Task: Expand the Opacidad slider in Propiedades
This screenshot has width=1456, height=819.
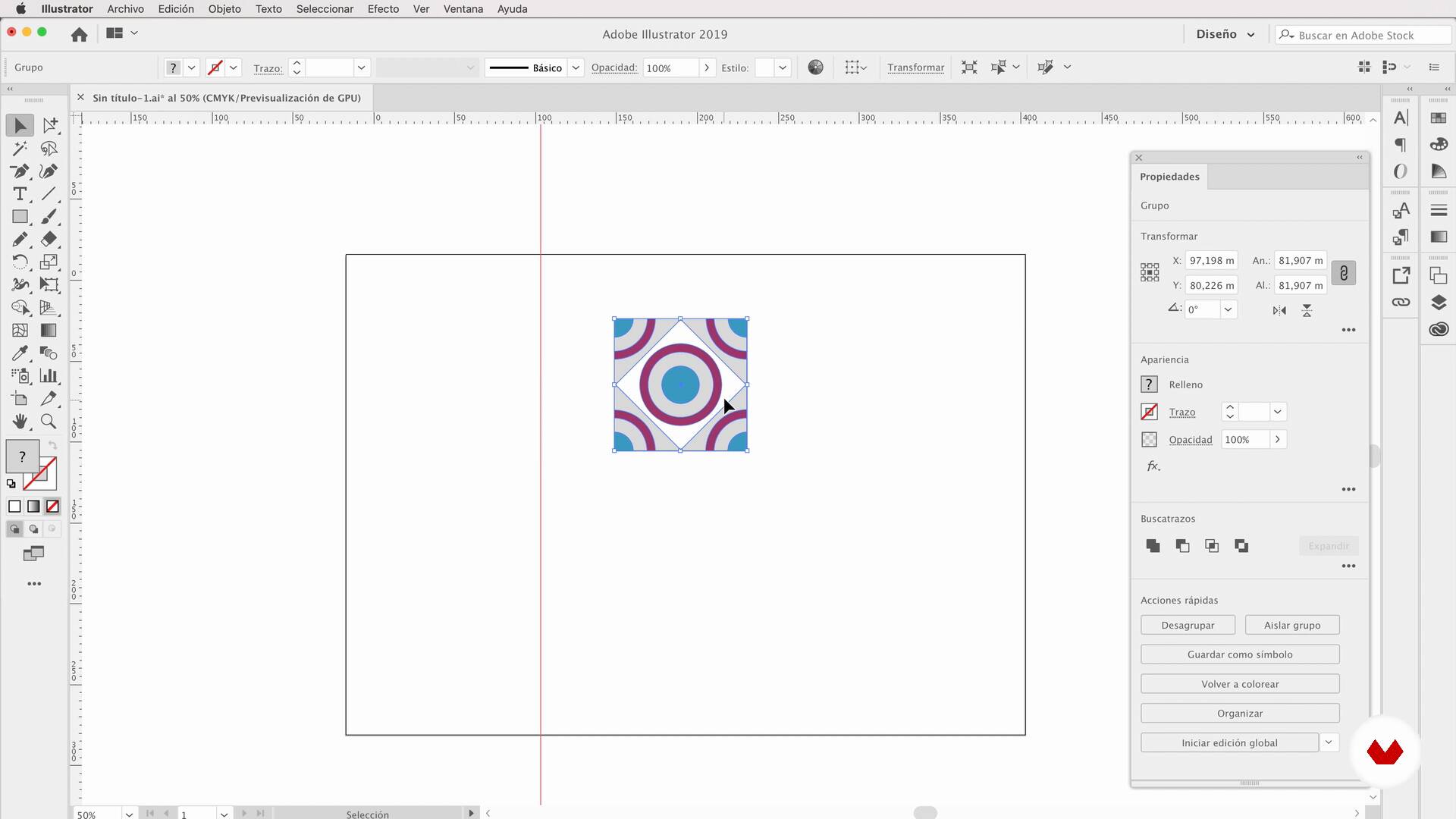Action: click(x=1278, y=440)
